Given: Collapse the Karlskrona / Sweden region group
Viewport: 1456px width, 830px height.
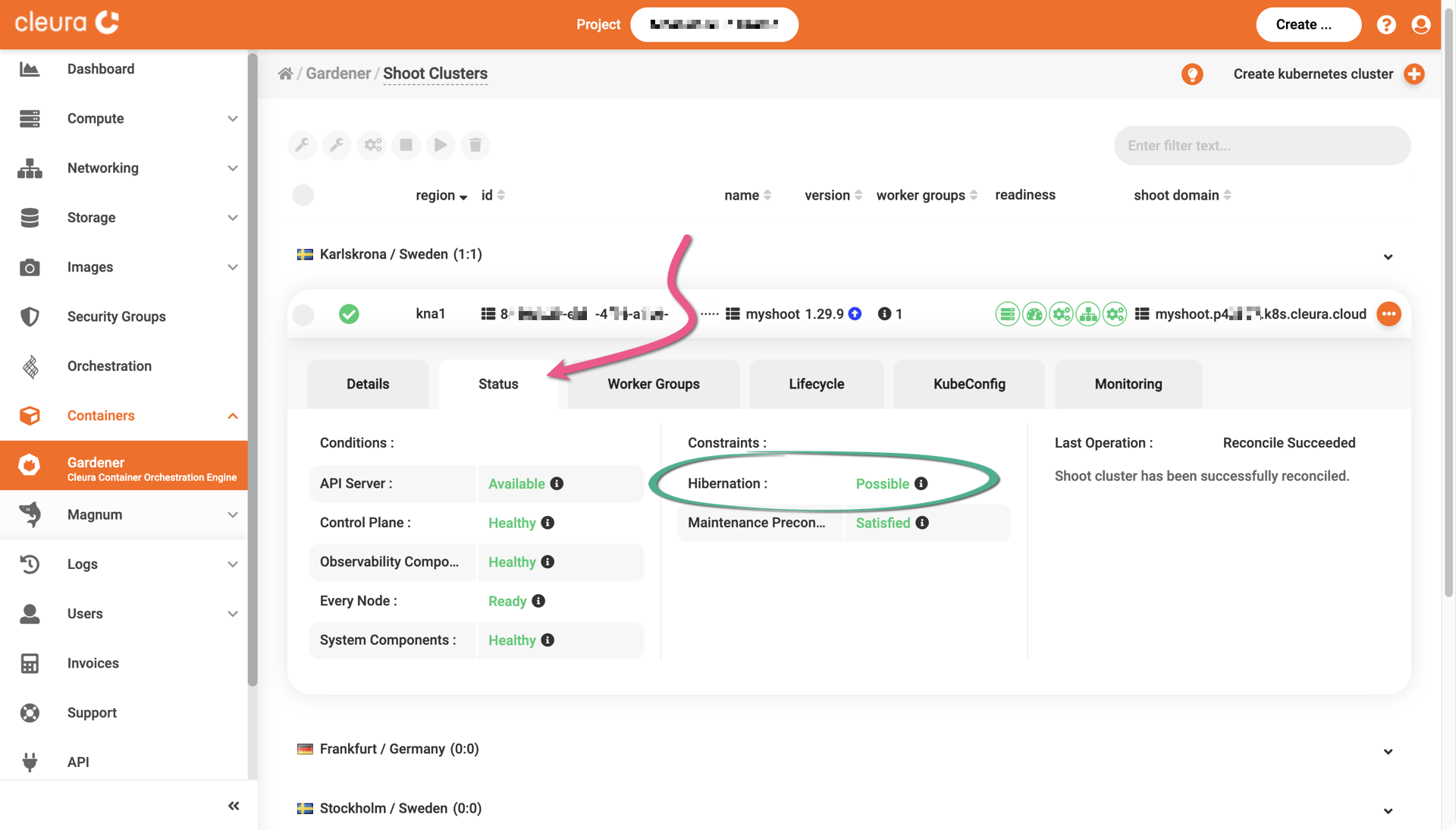Looking at the screenshot, I should pos(1387,256).
